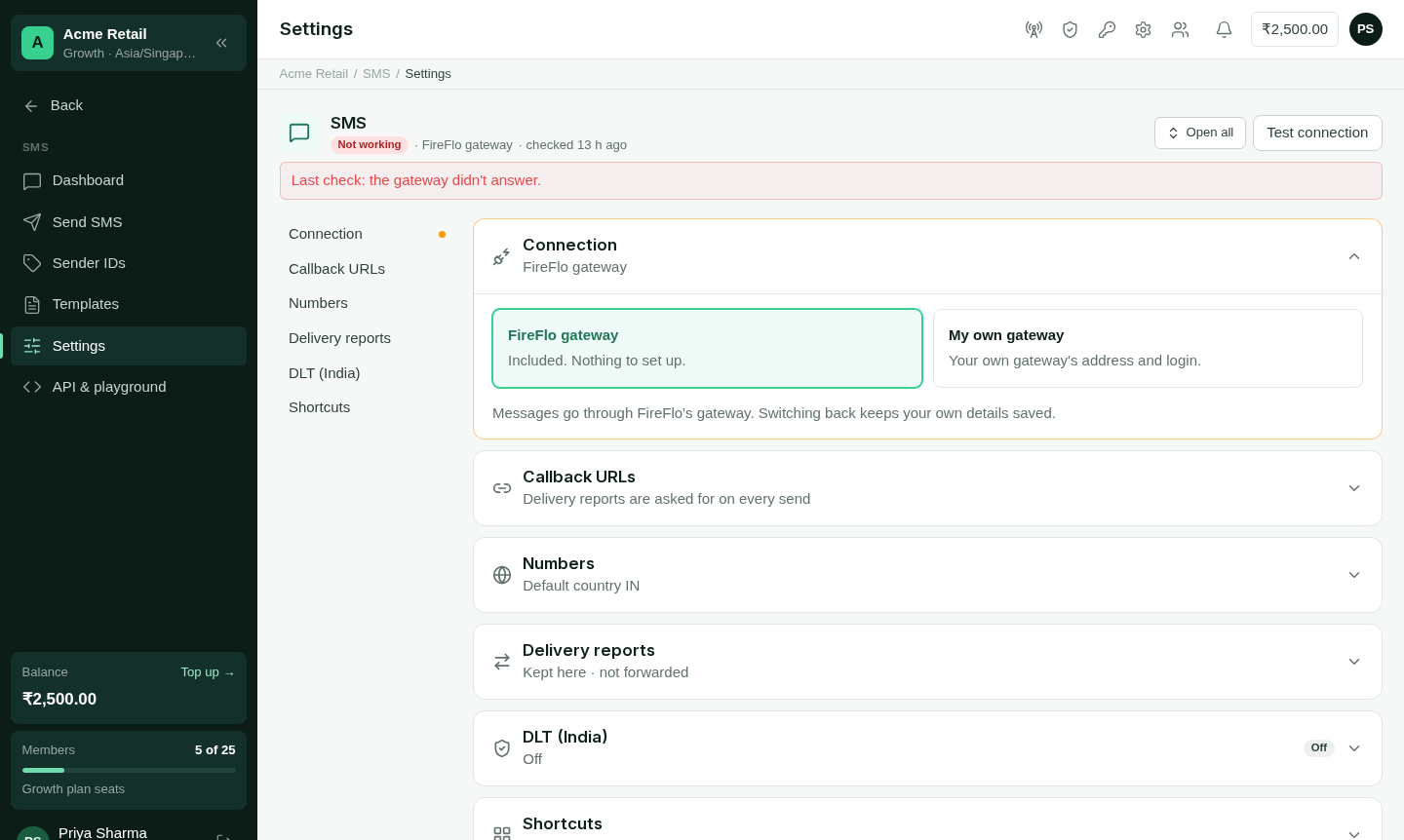Screen dimensions: 1404x840
Task: Click the Connection plug icon
Action: coord(502,256)
